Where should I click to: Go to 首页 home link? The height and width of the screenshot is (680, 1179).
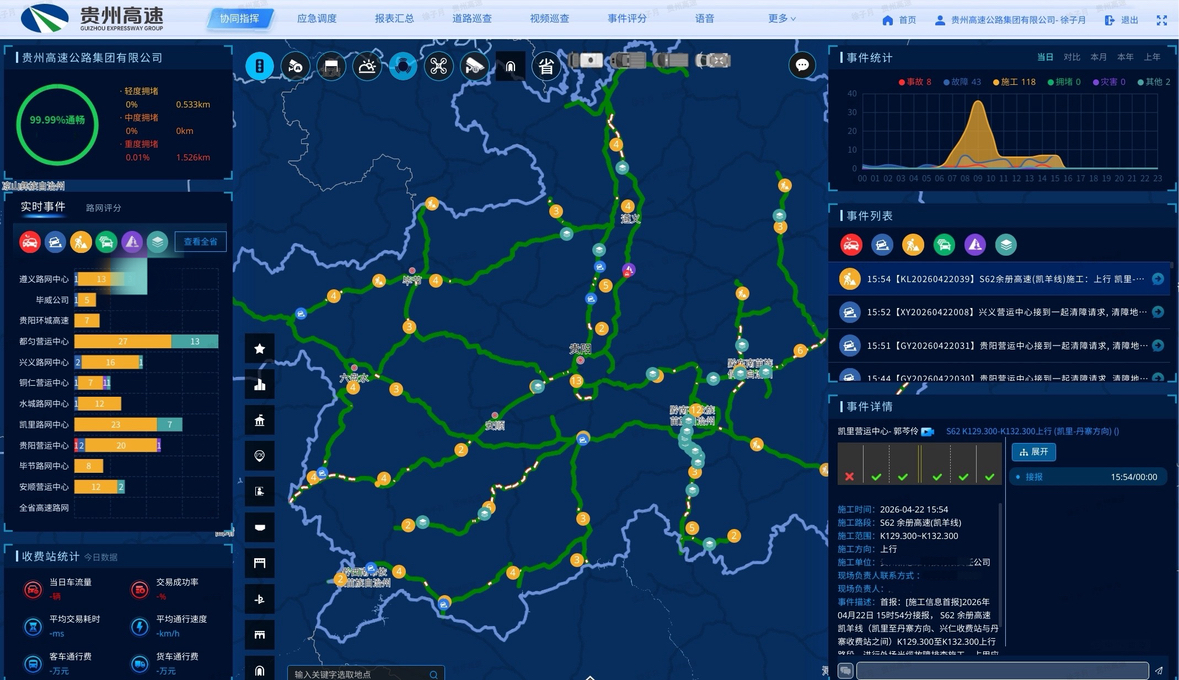click(x=899, y=20)
